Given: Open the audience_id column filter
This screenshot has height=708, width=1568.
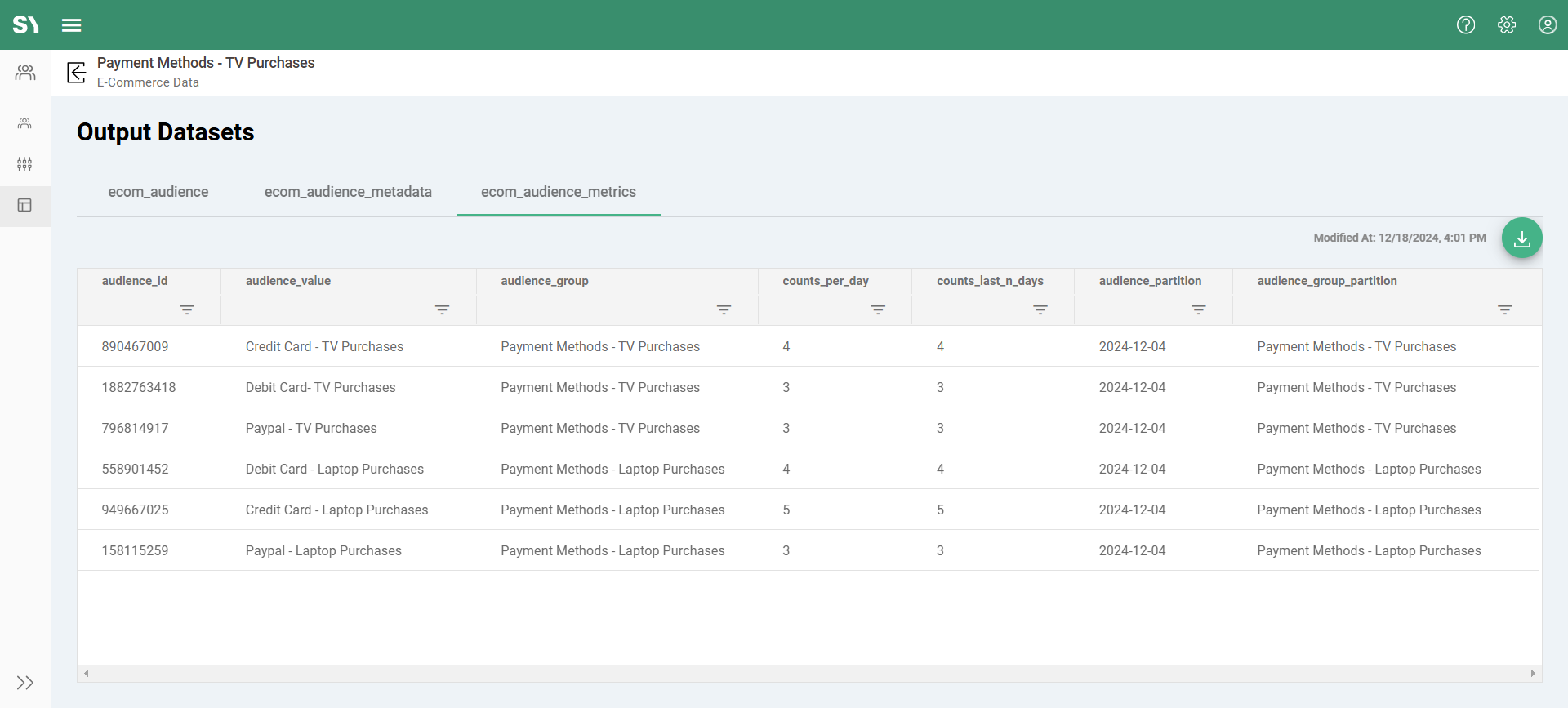Looking at the screenshot, I should 187,310.
